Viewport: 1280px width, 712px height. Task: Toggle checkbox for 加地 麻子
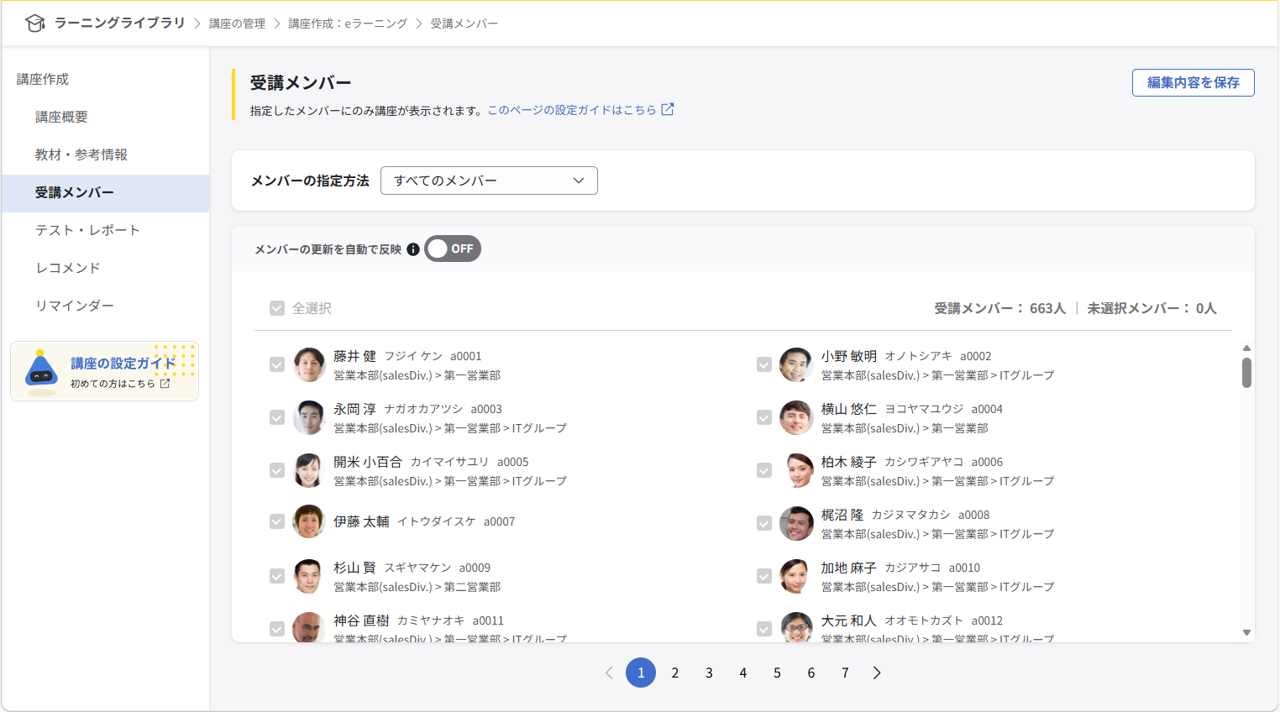764,577
